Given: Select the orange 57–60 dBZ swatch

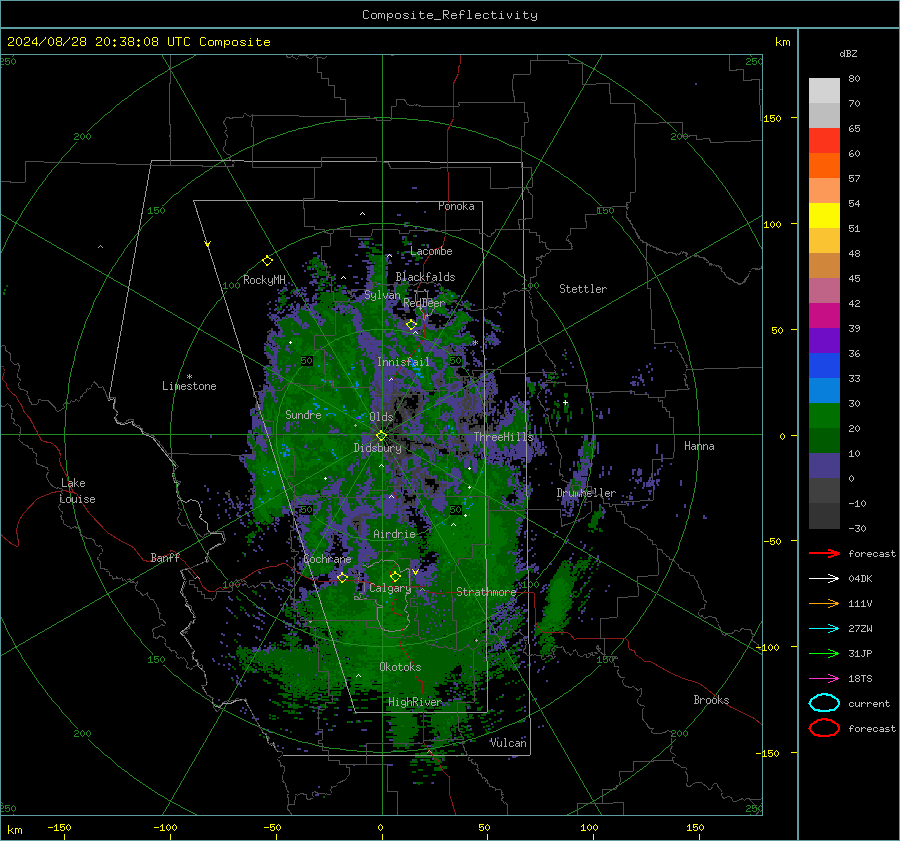Looking at the screenshot, I should [824, 166].
